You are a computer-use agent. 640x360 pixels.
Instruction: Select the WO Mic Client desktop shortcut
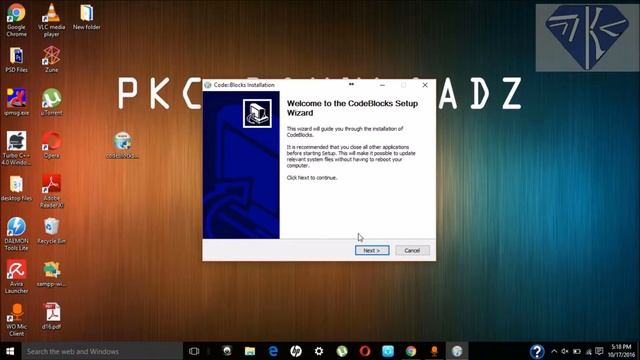[16, 320]
